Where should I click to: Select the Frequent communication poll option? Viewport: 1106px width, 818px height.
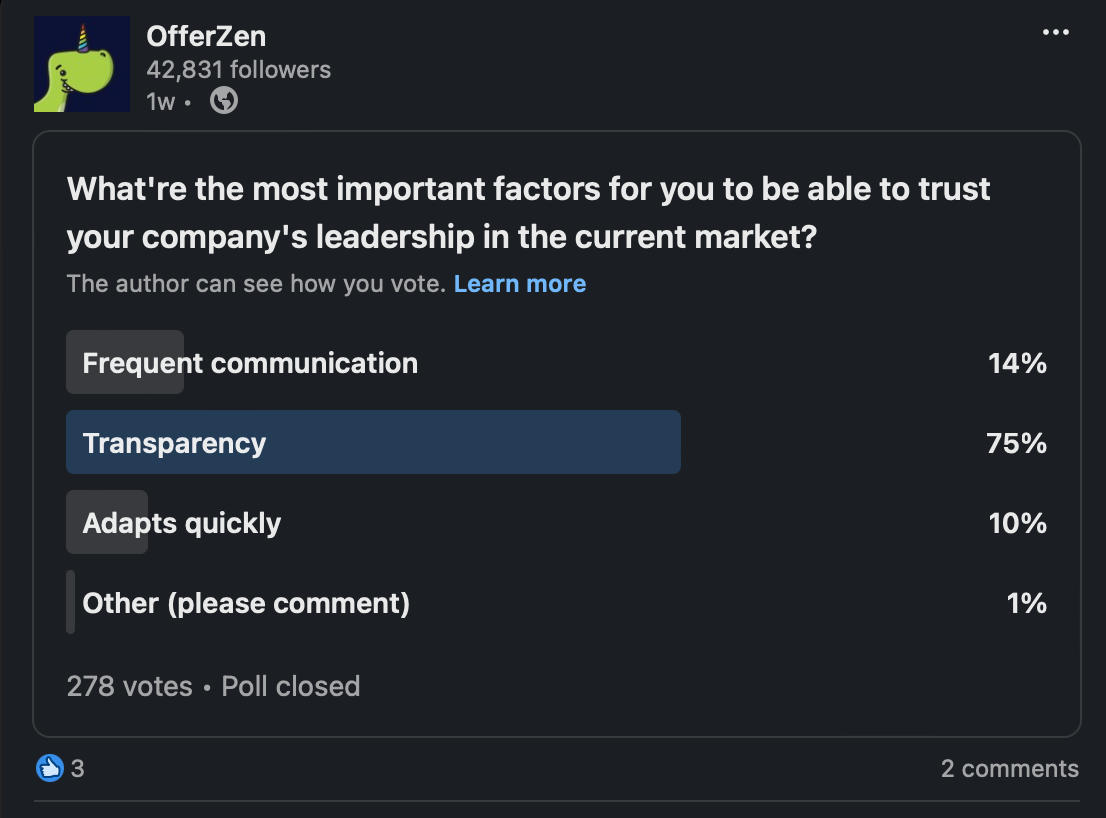tap(250, 363)
